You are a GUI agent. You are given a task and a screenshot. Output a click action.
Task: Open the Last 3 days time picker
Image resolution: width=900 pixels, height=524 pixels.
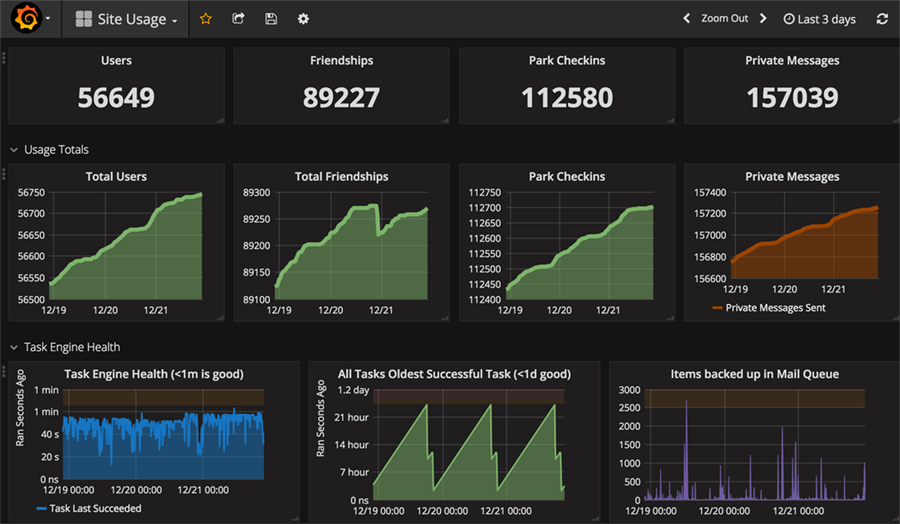click(x=819, y=19)
